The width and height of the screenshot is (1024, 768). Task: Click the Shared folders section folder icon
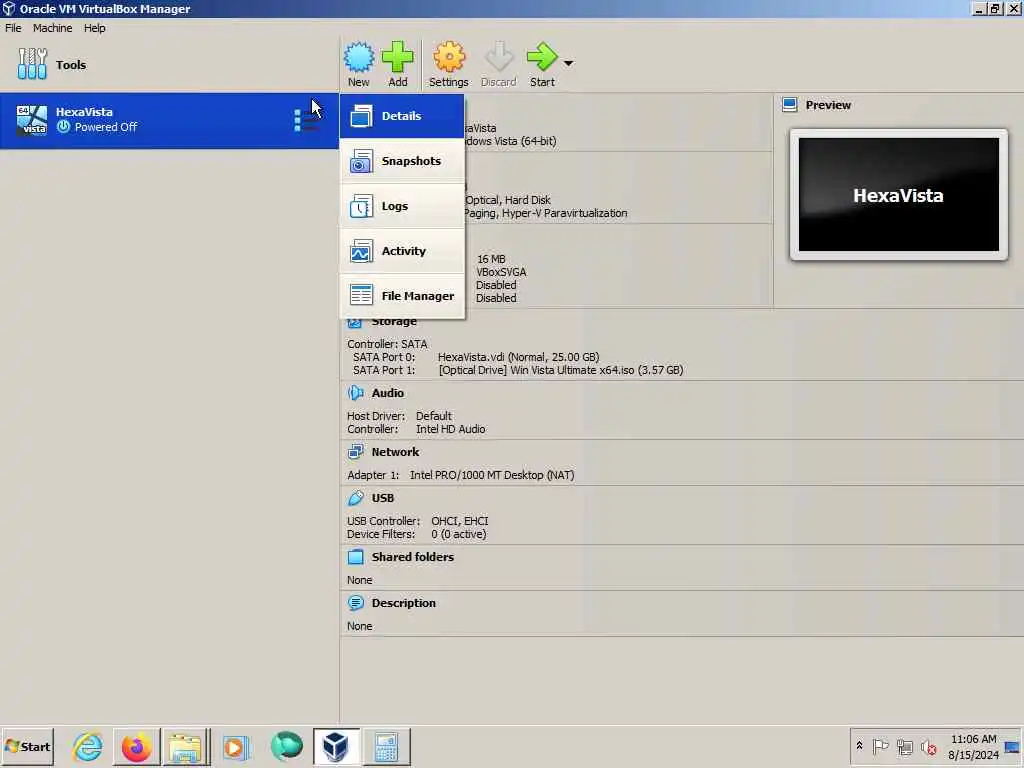(x=356, y=556)
